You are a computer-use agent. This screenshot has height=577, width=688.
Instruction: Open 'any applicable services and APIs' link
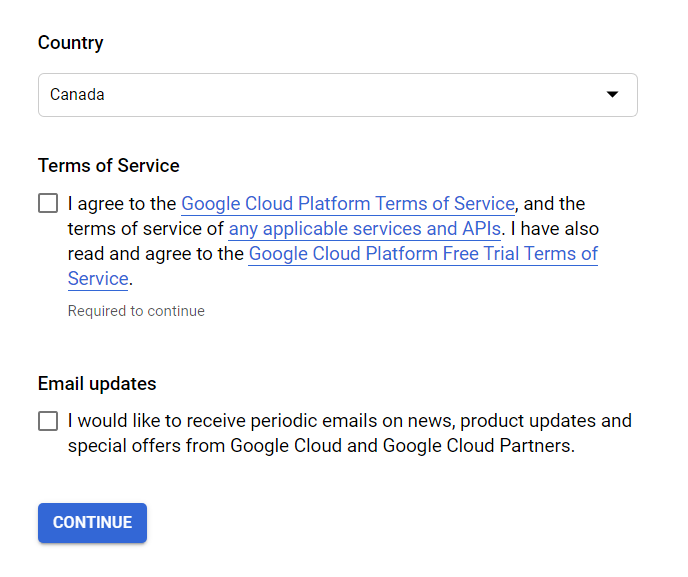coord(365,229)
